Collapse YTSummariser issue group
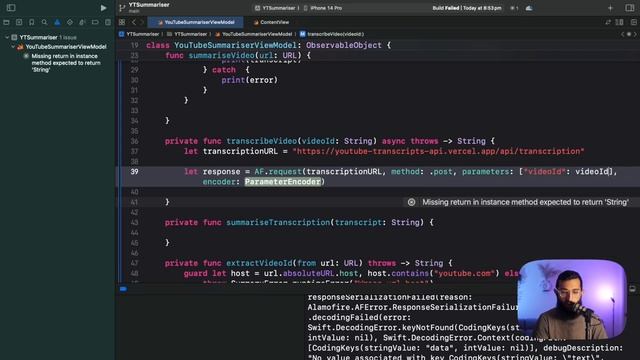640x360 pixels. tap(7, 37)
